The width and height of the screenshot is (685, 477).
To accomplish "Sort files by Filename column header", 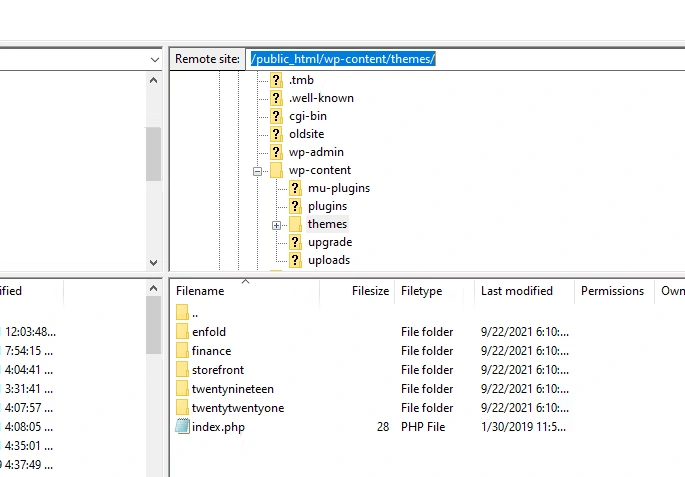I will (x=200, y=291).
